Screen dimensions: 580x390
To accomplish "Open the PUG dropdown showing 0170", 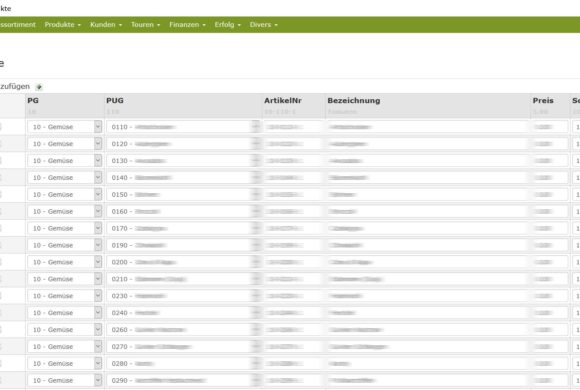I will (183, 228).
